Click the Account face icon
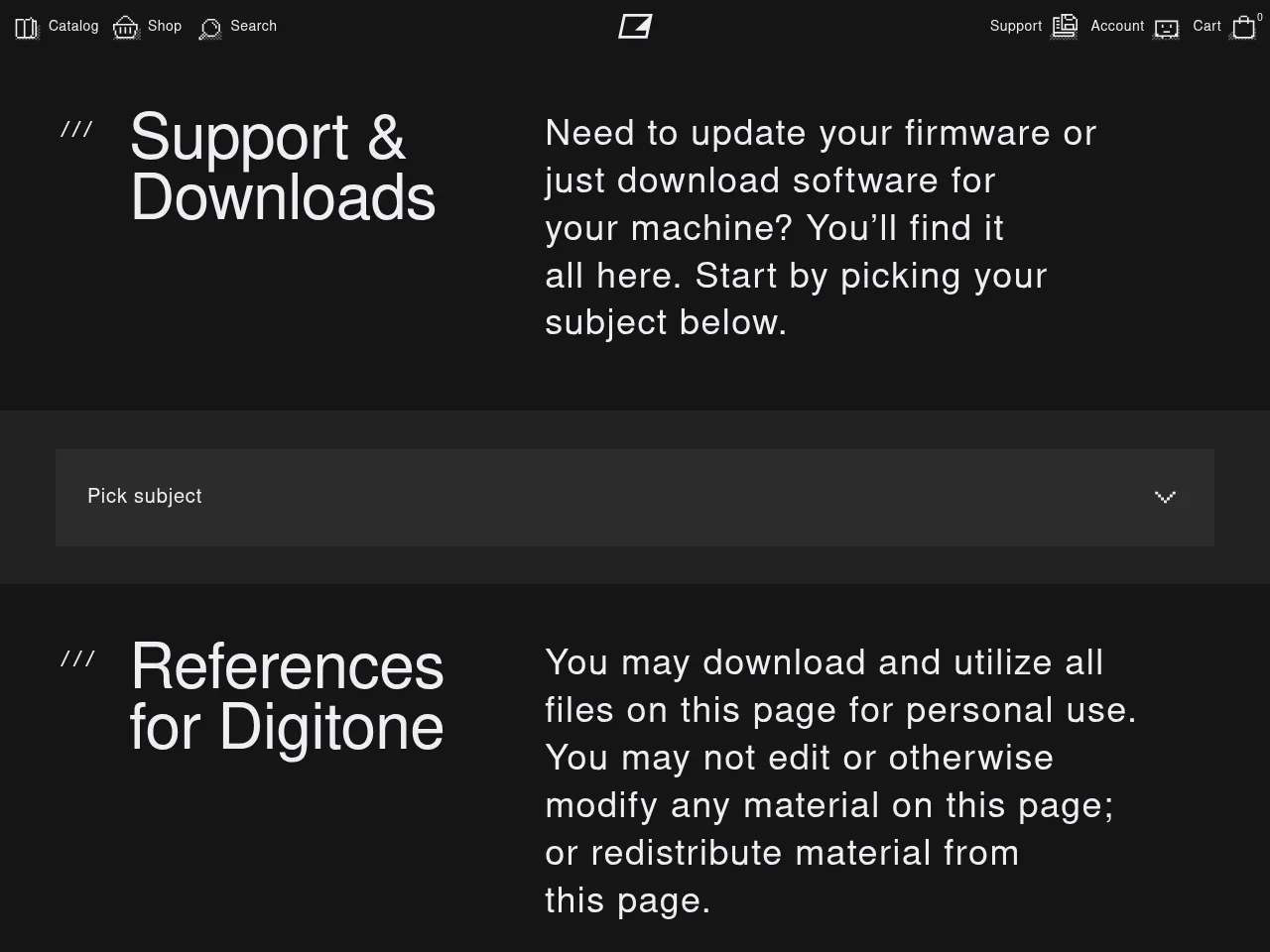This screenshot has height=952, width=1270. 1167,29
